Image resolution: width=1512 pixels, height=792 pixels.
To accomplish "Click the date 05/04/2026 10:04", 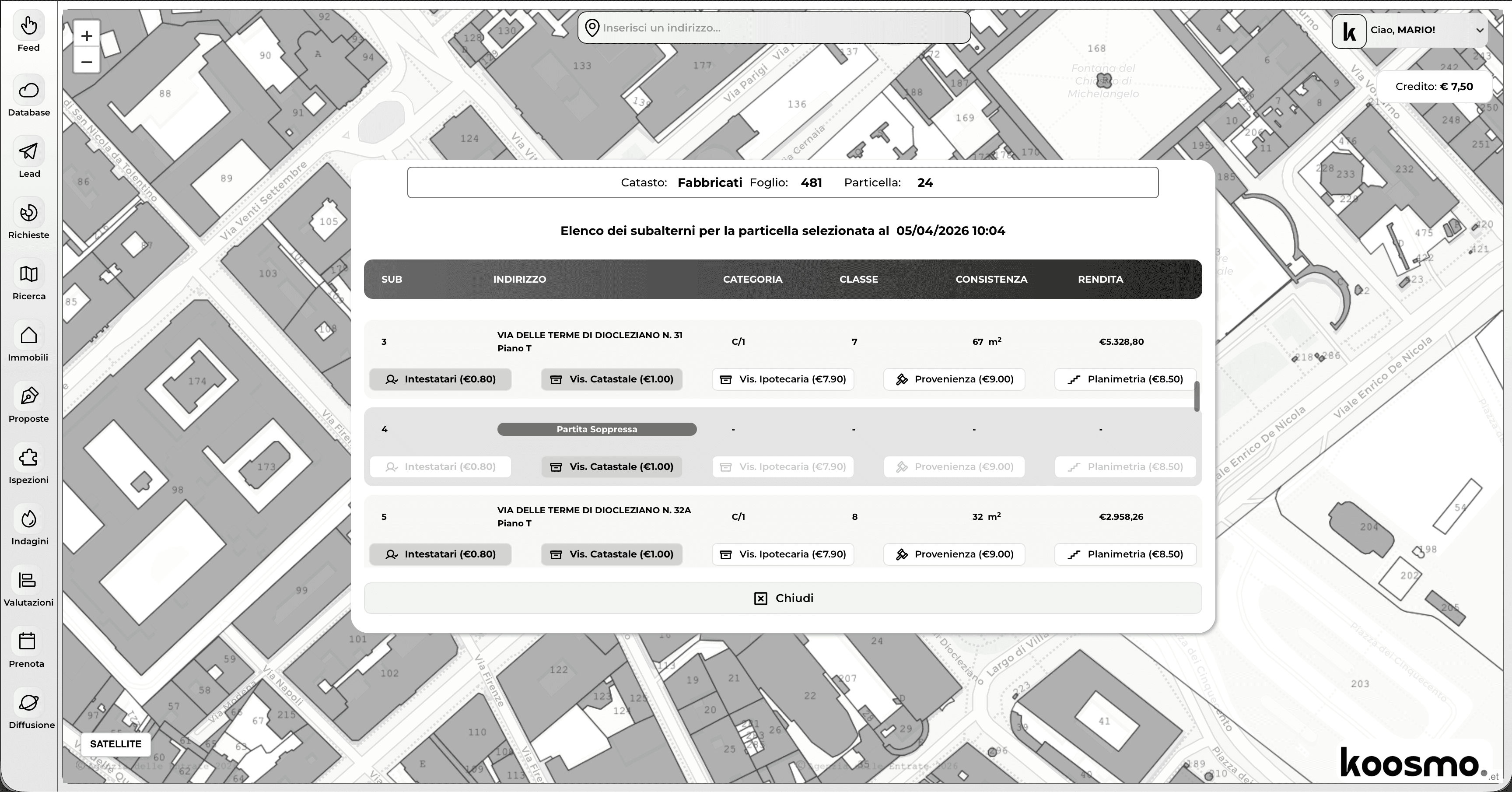I will coord(951,231).
